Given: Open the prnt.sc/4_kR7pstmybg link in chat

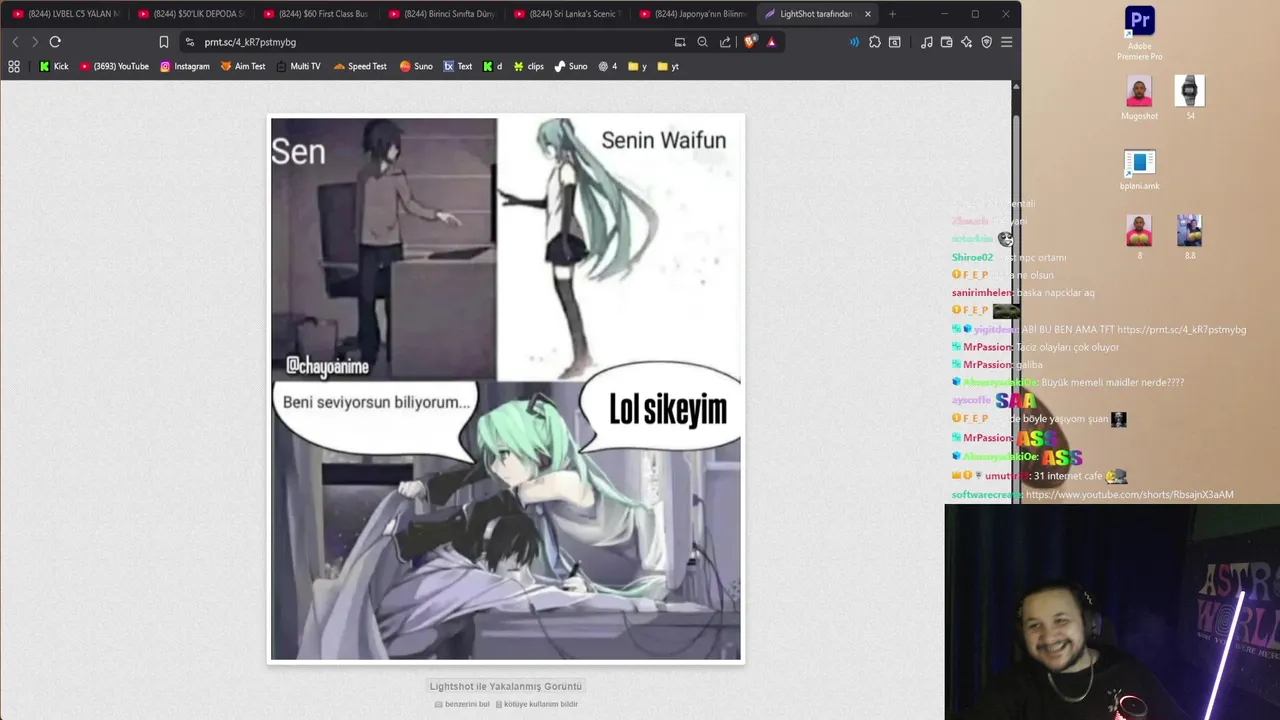Looking at the screenshot, I should [x=1181, y=330].
